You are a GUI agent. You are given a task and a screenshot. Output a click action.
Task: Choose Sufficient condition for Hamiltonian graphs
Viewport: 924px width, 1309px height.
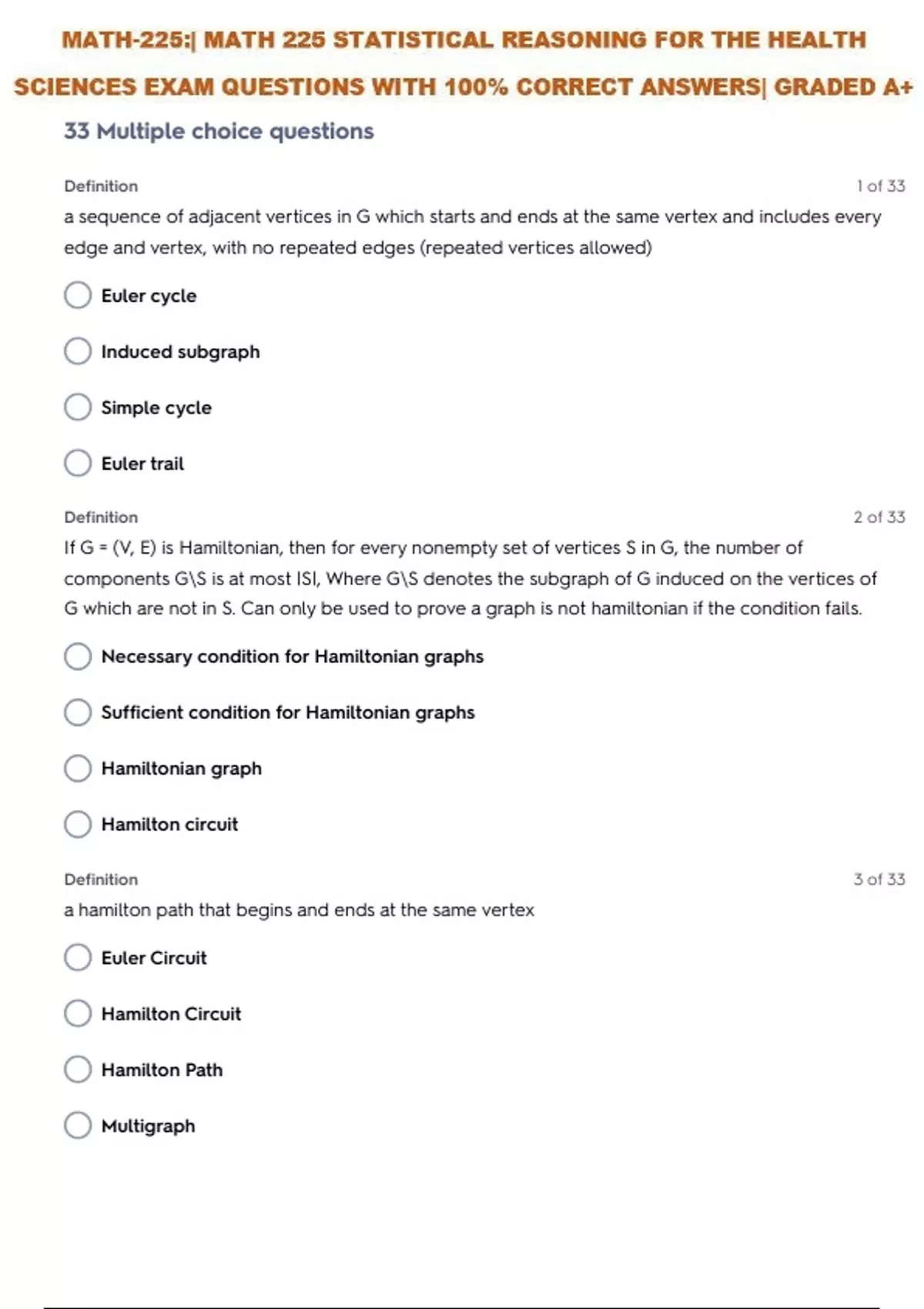pos(78,712)
